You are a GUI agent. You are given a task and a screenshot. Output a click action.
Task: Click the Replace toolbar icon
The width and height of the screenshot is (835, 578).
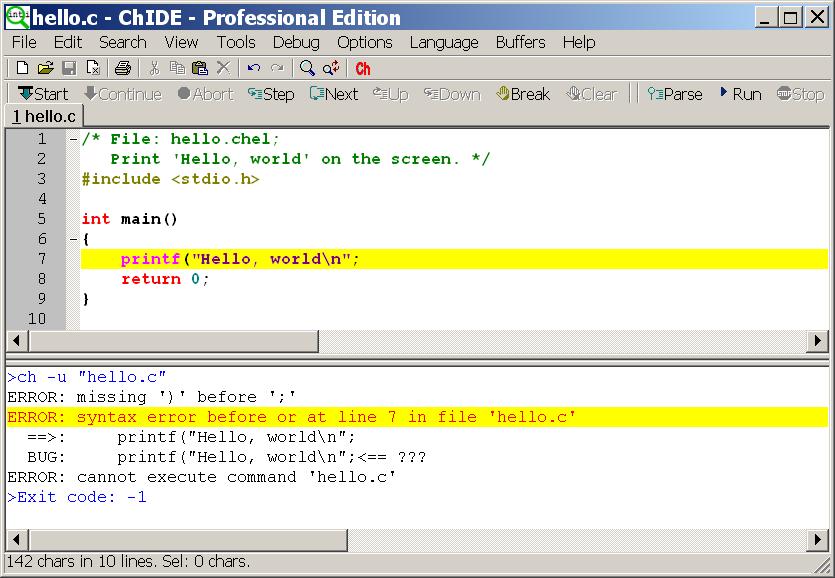click(x=331, y=68)
